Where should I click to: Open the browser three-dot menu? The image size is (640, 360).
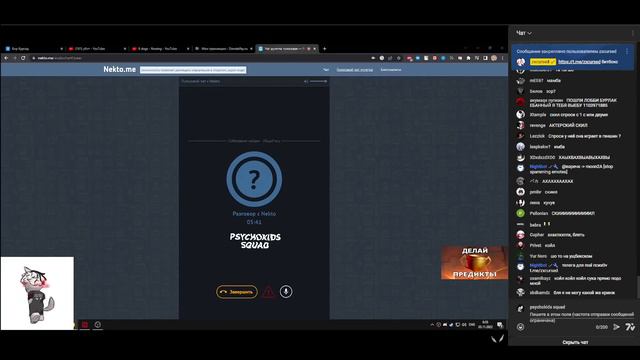coord(502,58)
